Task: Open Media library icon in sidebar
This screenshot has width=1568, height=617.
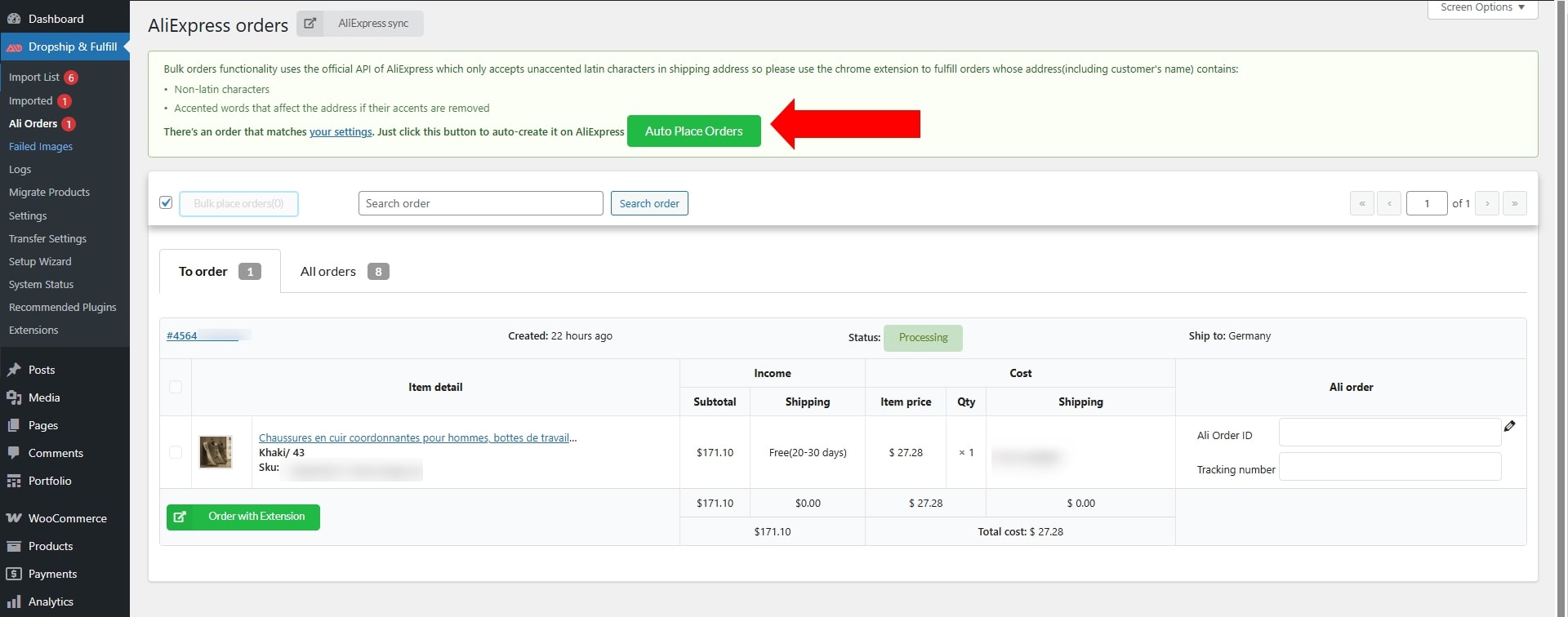Action: [x=14, y=397]
